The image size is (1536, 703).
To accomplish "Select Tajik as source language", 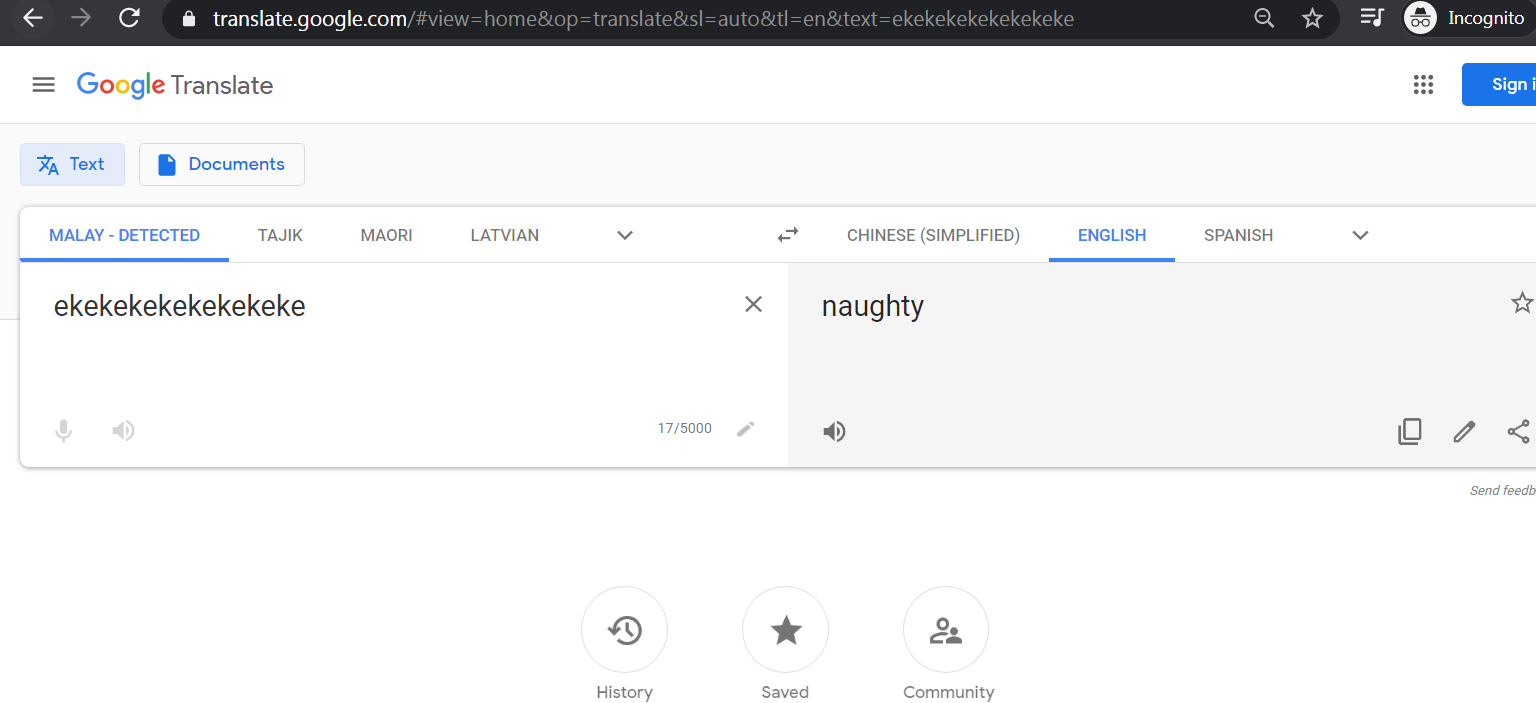I will (x=280, y=235).
